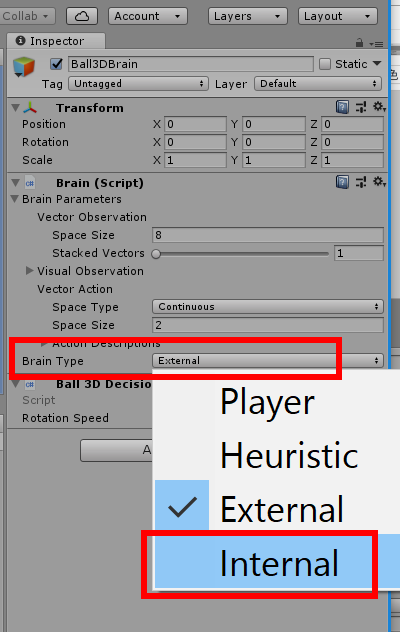
Task: Click the Brain script preset sliders icon
Action: pos(361,182)
